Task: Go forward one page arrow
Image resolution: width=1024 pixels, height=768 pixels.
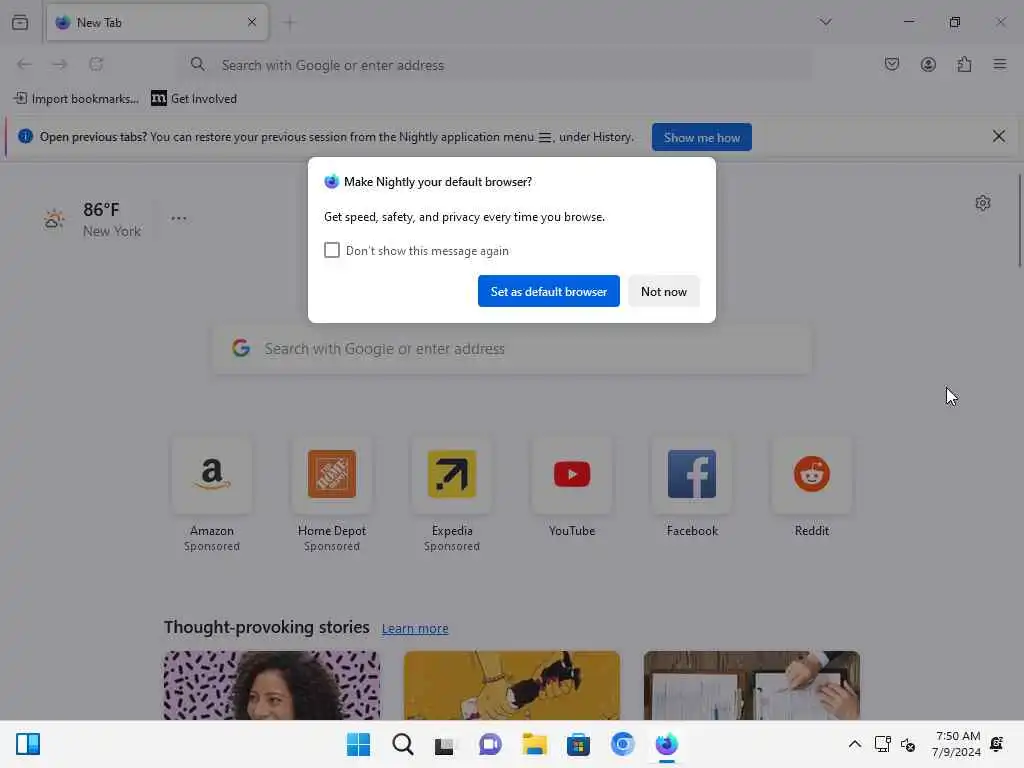Action: (x=60, y=64)
